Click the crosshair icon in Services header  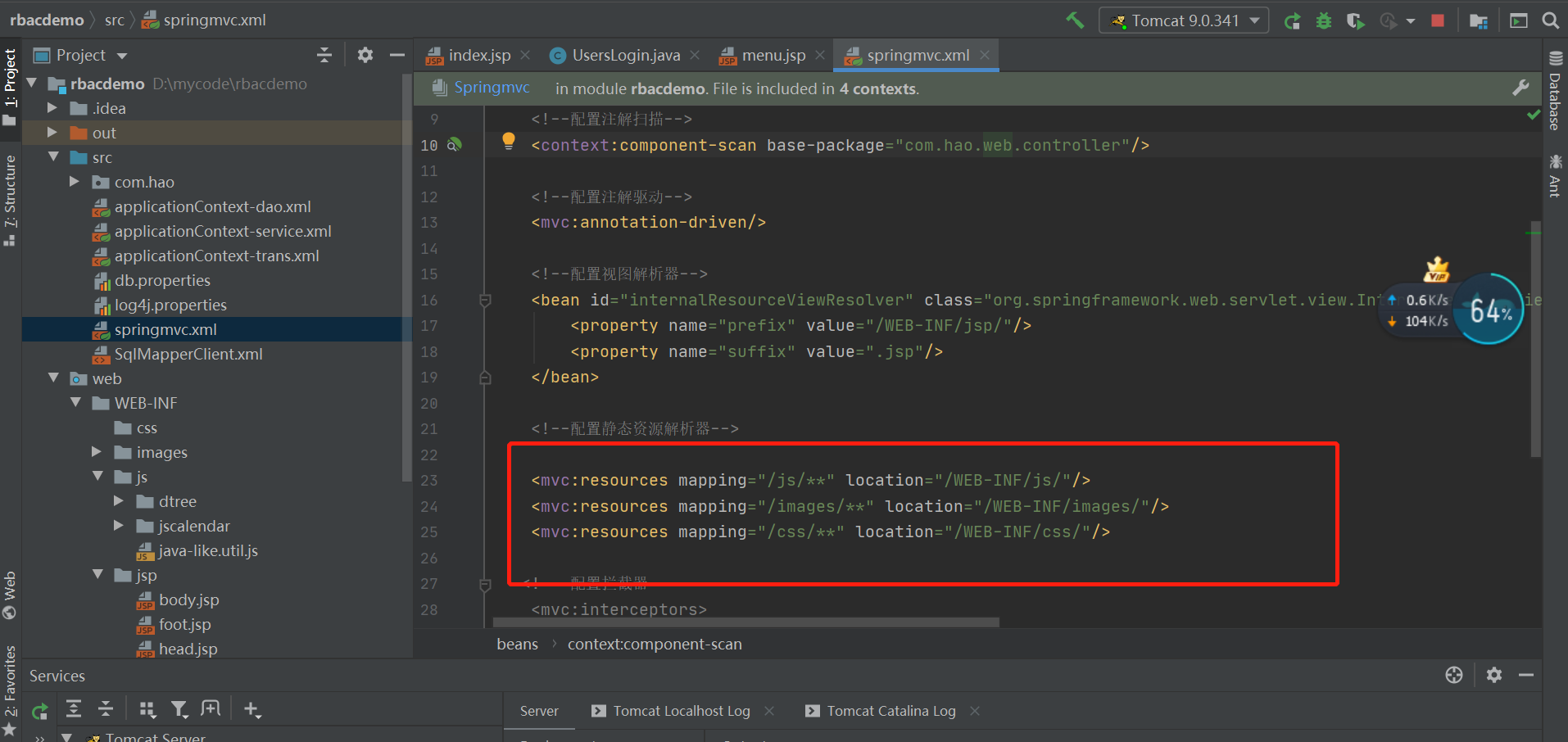pyautogui.click(x=1454, y=675)
